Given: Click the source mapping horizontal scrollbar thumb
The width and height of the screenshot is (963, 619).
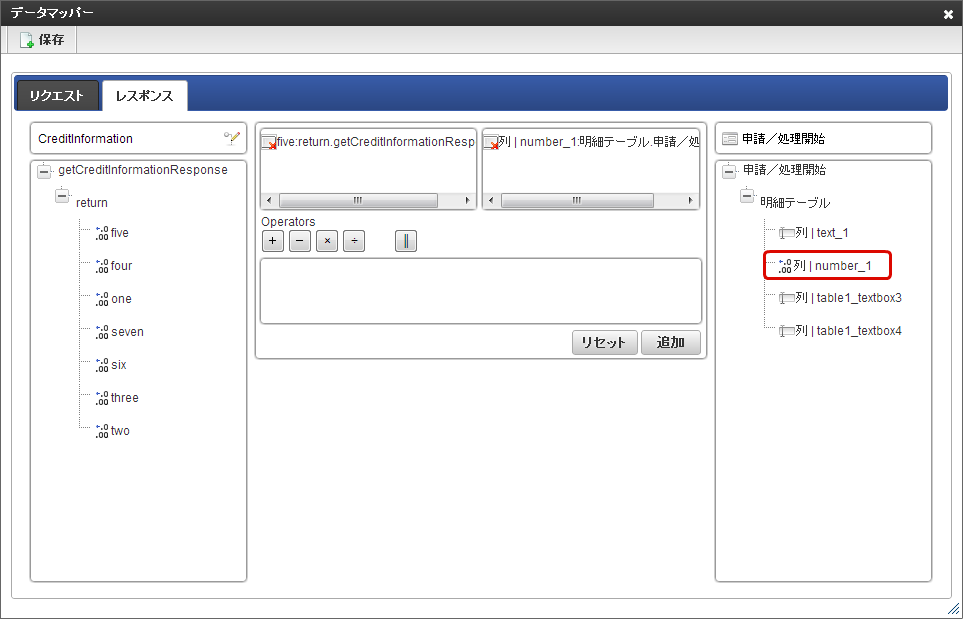Looking at the screenshot, I should pyautogui.click(x=358, y=201).
